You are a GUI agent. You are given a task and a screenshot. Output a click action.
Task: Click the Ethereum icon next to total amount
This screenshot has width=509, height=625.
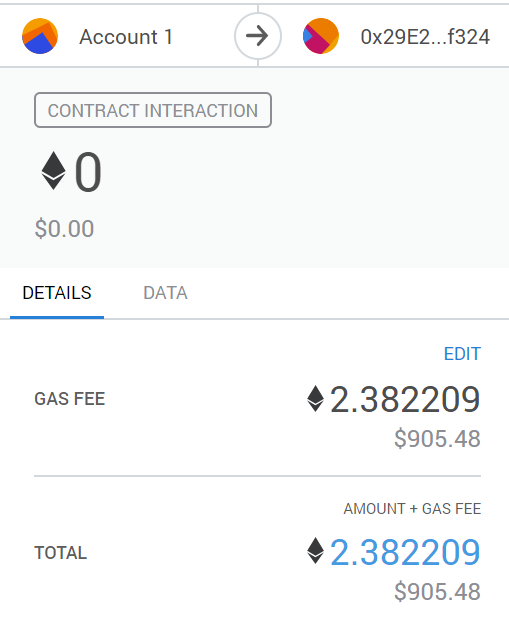tap(315, 551)
